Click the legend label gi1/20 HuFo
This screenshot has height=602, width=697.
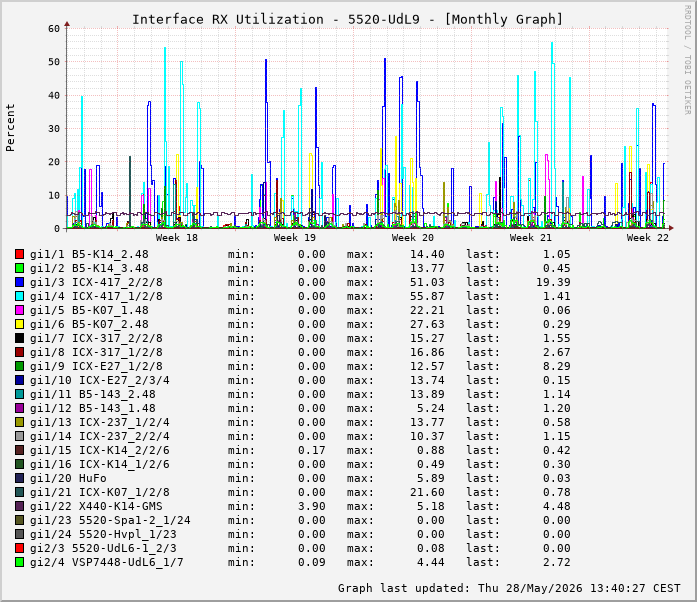pos(68,478)
